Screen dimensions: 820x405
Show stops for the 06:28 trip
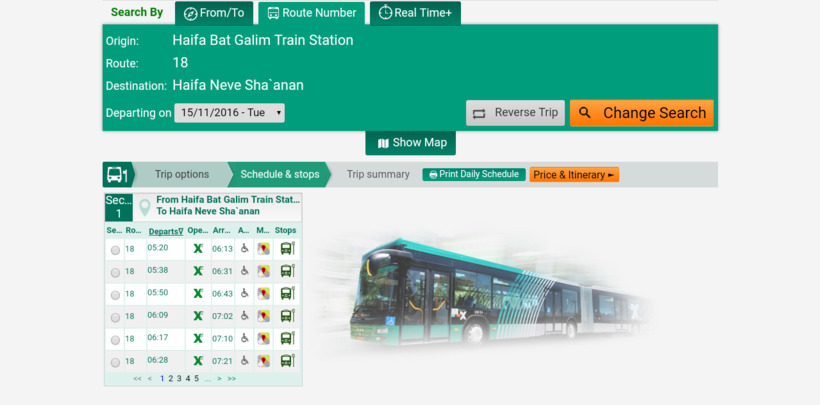(x=288, y=361)
